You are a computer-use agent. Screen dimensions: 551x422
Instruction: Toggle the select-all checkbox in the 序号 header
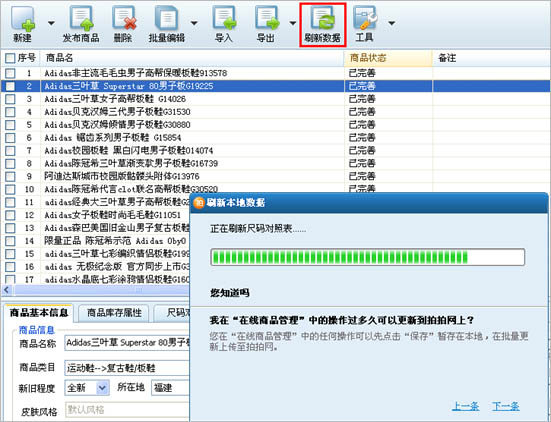[10, 58]
